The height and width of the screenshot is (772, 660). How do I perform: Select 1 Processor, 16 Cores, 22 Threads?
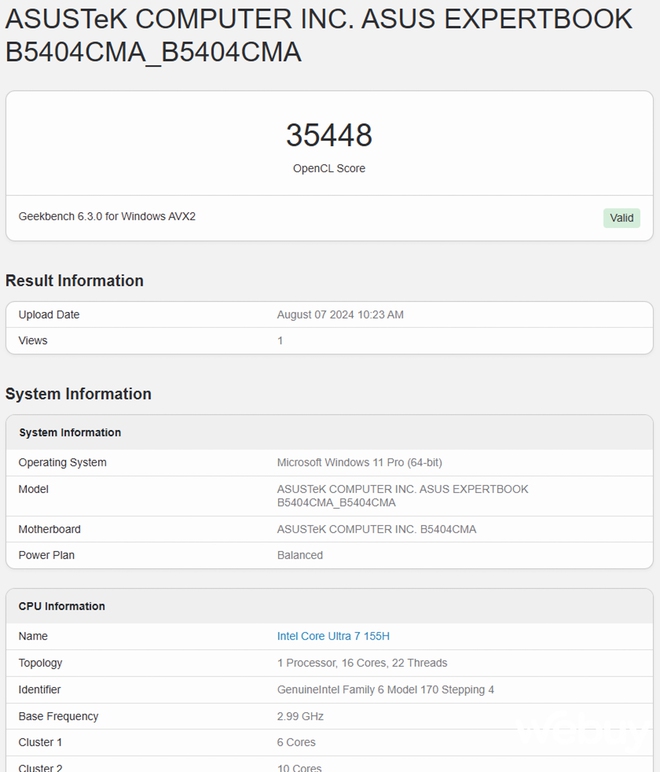pyautogui.click(x=362, y=663)
